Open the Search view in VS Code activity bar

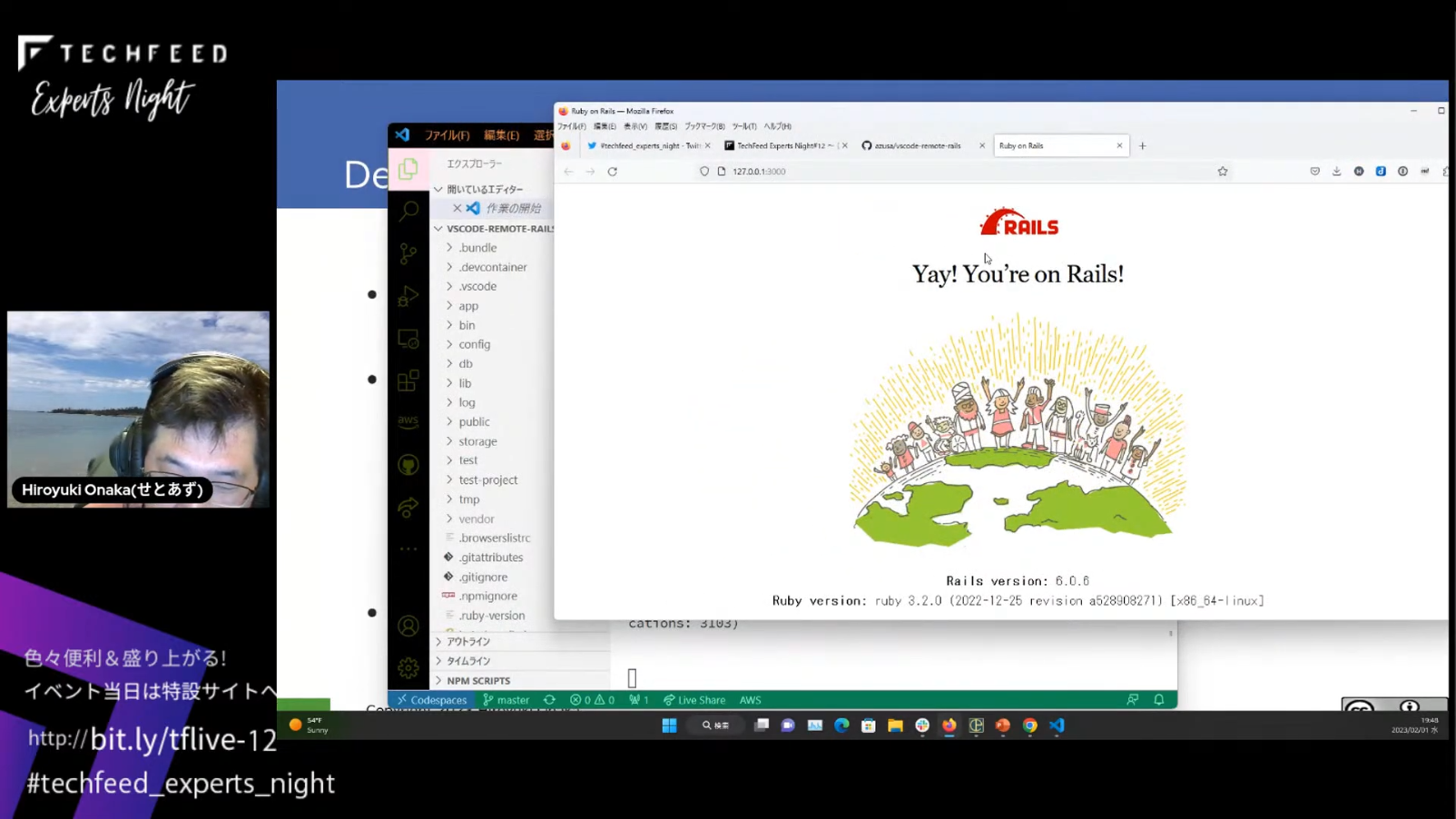click(x=408, y=211)
